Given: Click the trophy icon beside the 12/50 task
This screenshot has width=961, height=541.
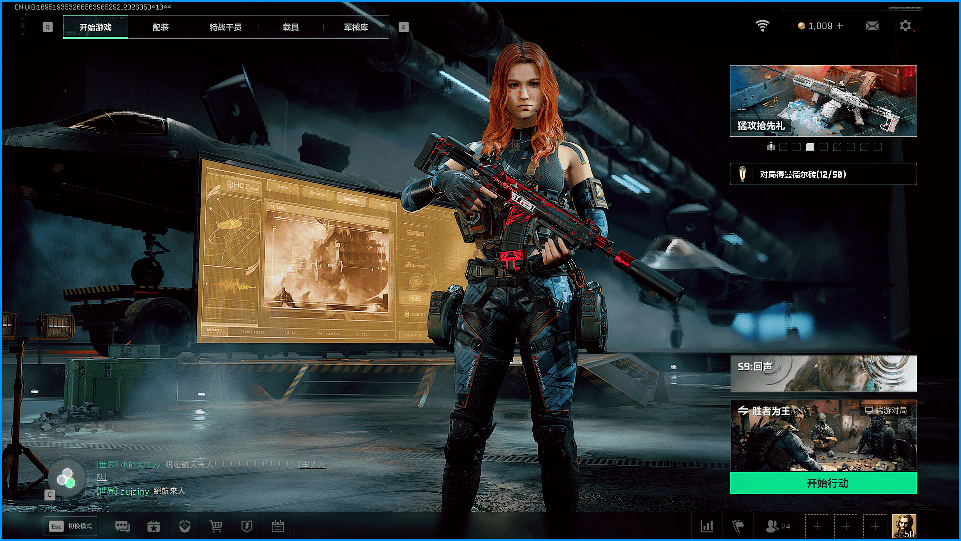Looking at the screenshot, I should [743, 174].
